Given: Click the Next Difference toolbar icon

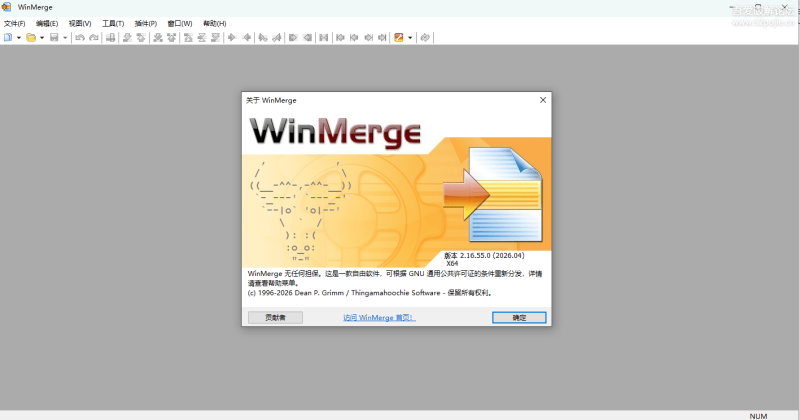Looking at the screenshot, I should click(x=127, y=37).
